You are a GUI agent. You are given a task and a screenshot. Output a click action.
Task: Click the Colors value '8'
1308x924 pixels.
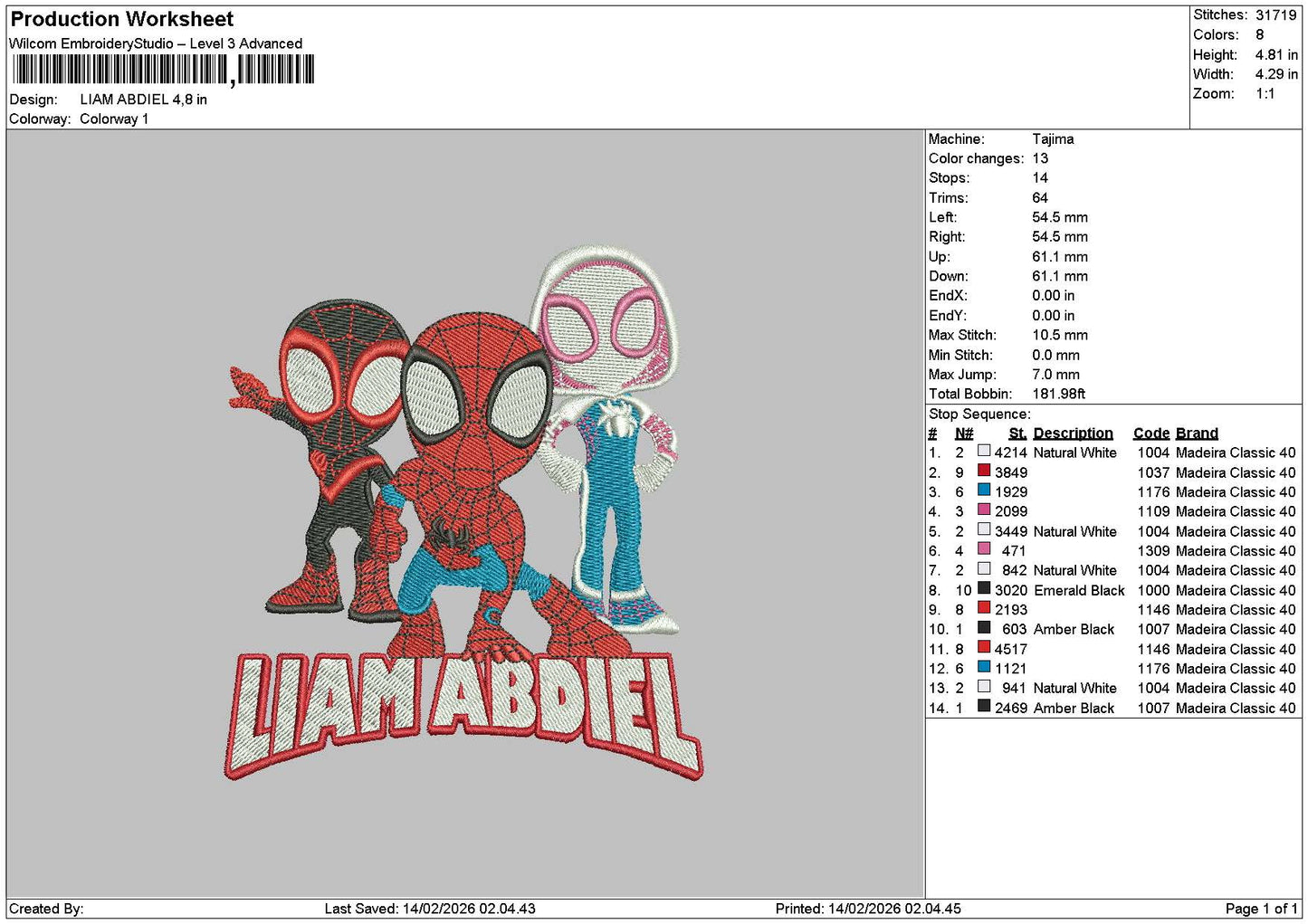pos(1260,34)
